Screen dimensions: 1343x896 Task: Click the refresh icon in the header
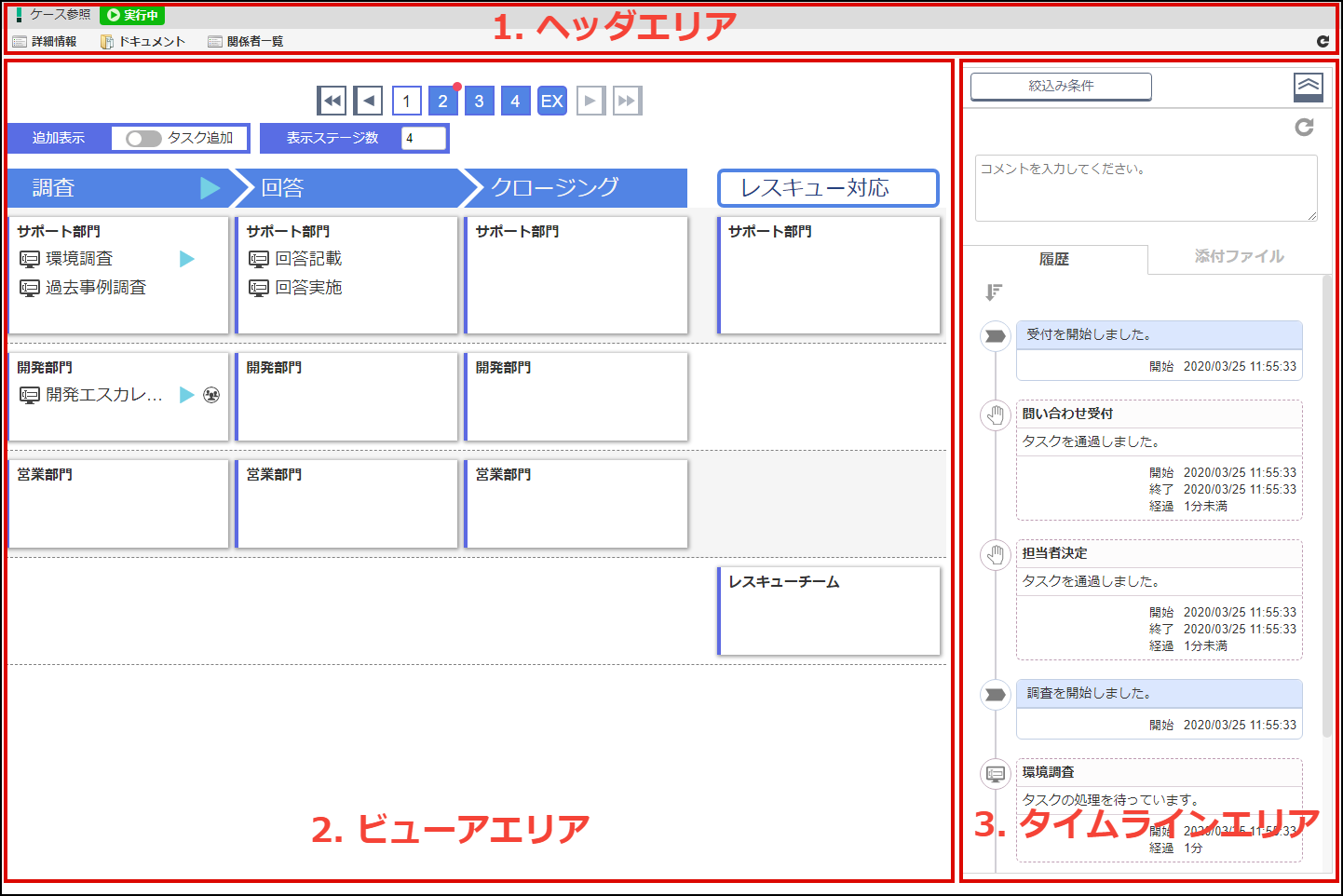coord(1323,41)
